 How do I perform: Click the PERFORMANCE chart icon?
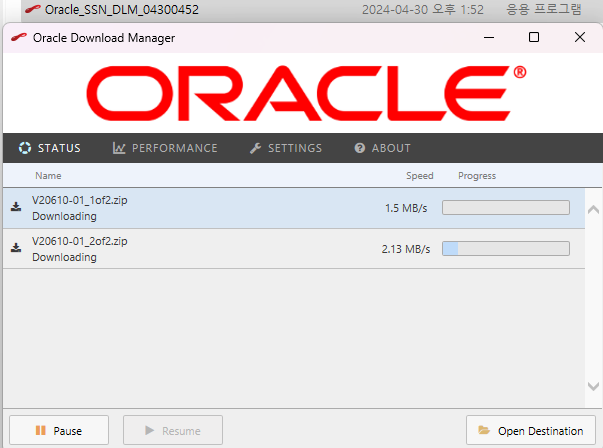119,148
